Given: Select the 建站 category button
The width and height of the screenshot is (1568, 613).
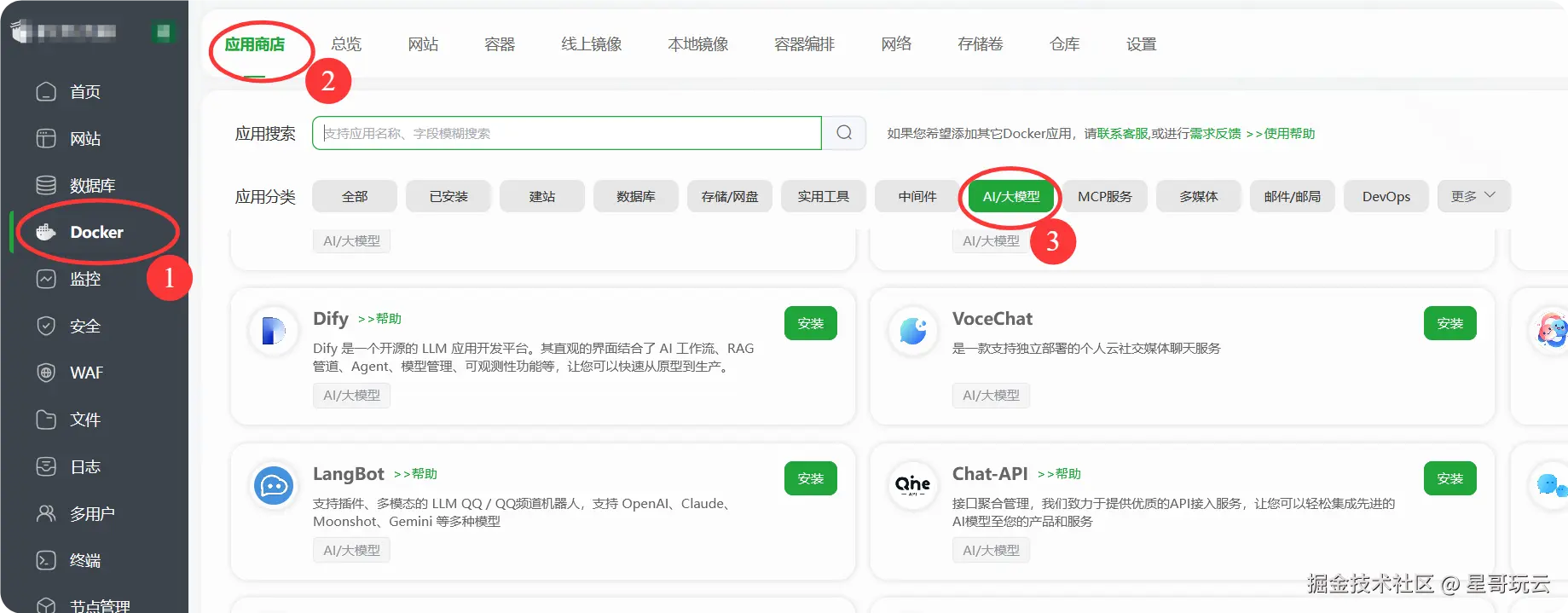Looking at the screenshot, I should click(x=542, y=196).
